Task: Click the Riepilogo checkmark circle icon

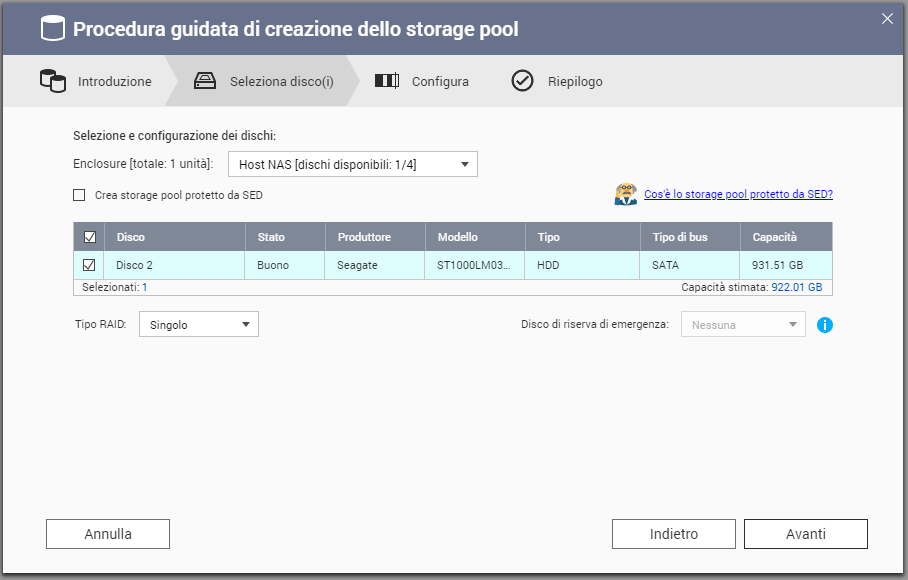Action: pyautogui.click(x=522, y=81)
